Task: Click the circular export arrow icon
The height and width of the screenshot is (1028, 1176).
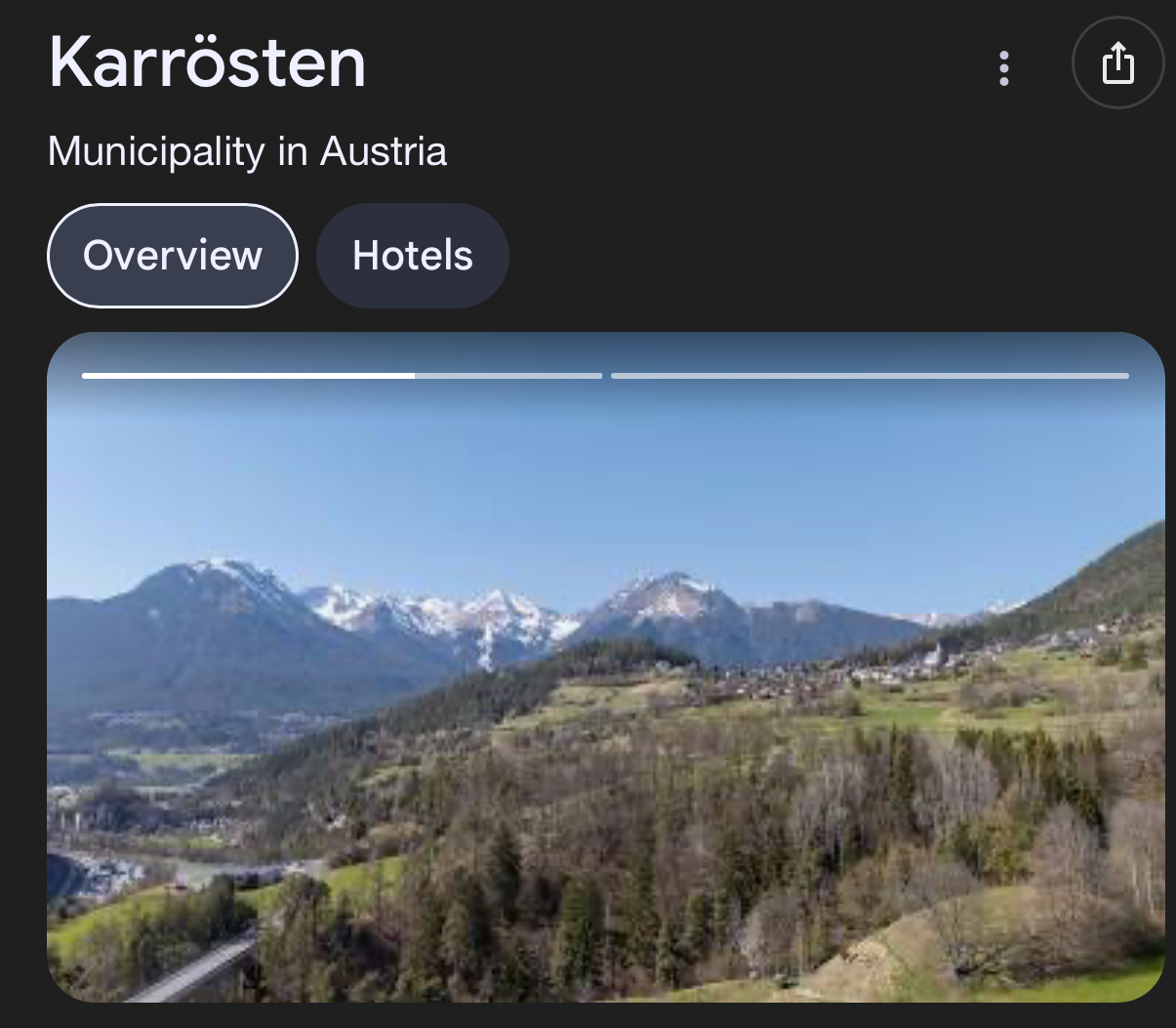Action: point(1117,63)
